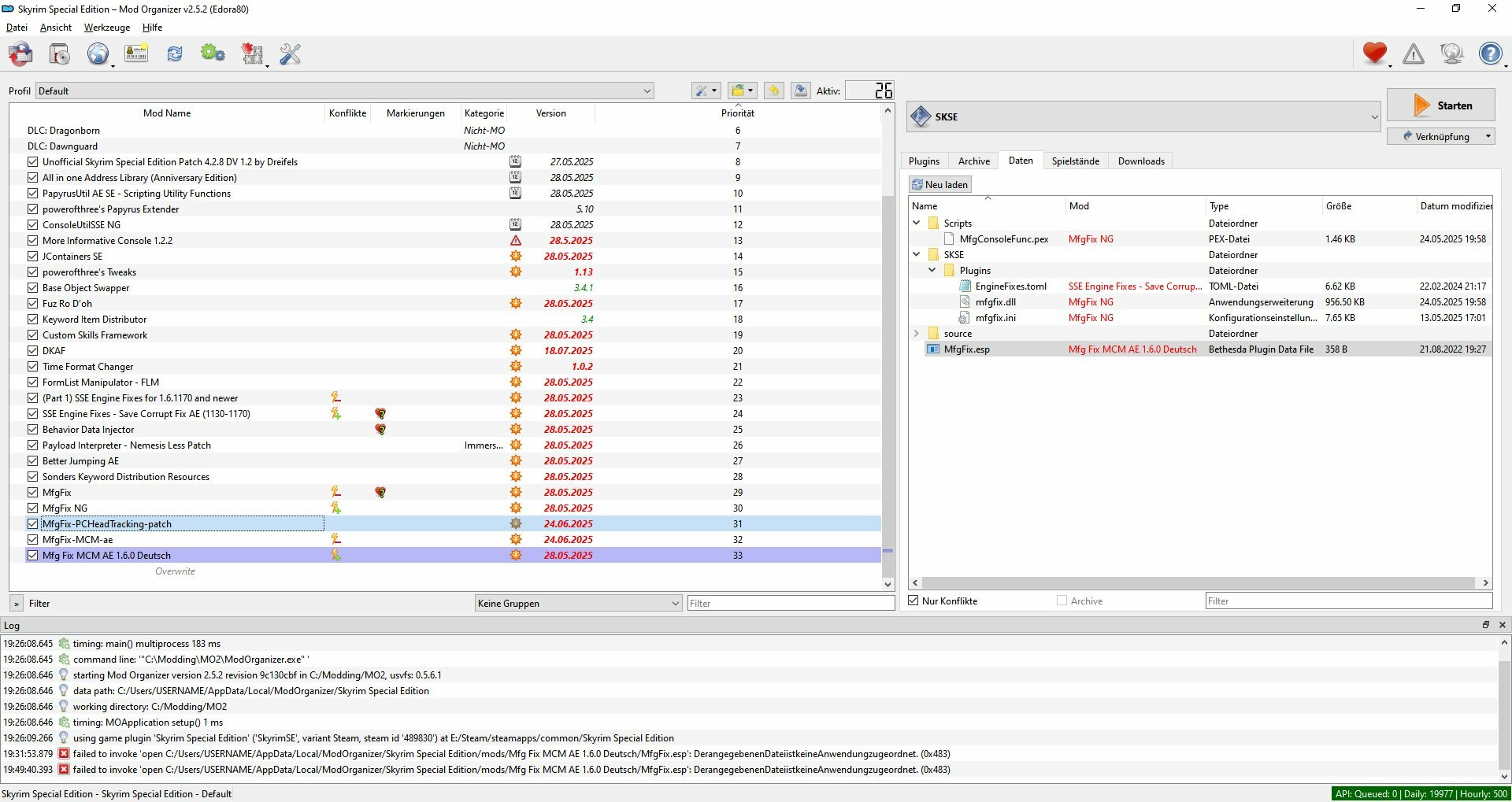Click the create backup icon
Screen dimensions: 1512x802
point(801,91)
